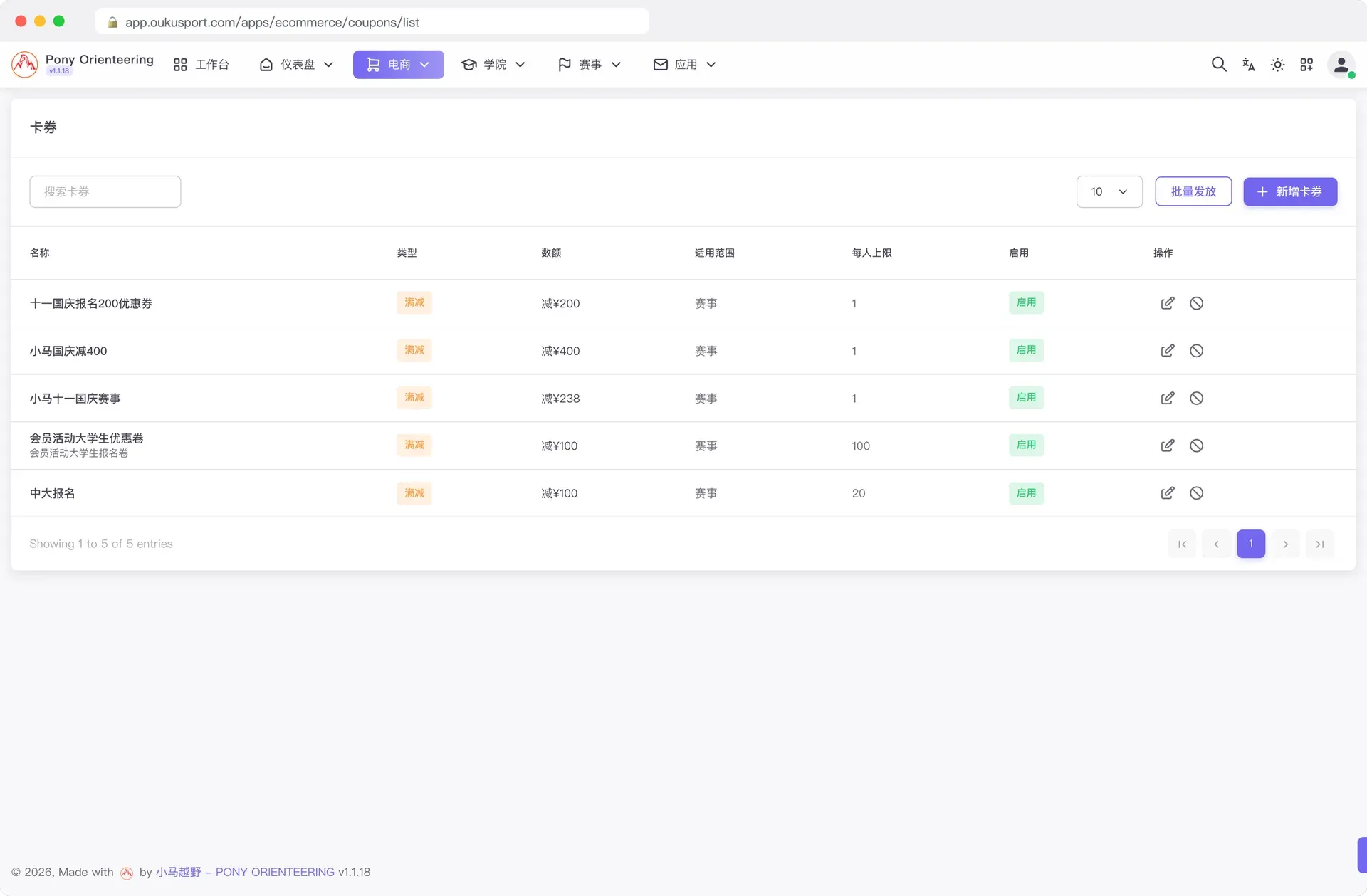This screenshot has width=1367, height=896.
Task: Edit the 十一国庆报名200优惠券 coupon
Action: click(1168, 303)
